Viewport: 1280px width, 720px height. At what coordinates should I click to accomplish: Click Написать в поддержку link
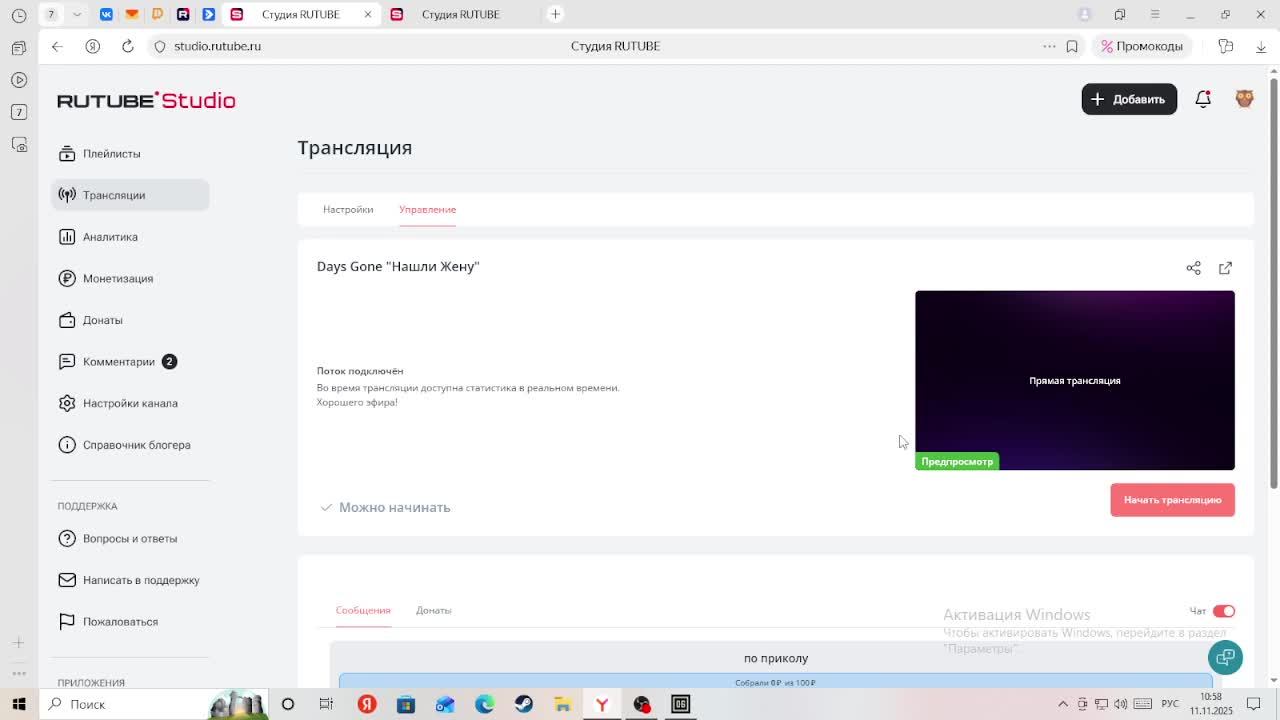click(130, 580)
